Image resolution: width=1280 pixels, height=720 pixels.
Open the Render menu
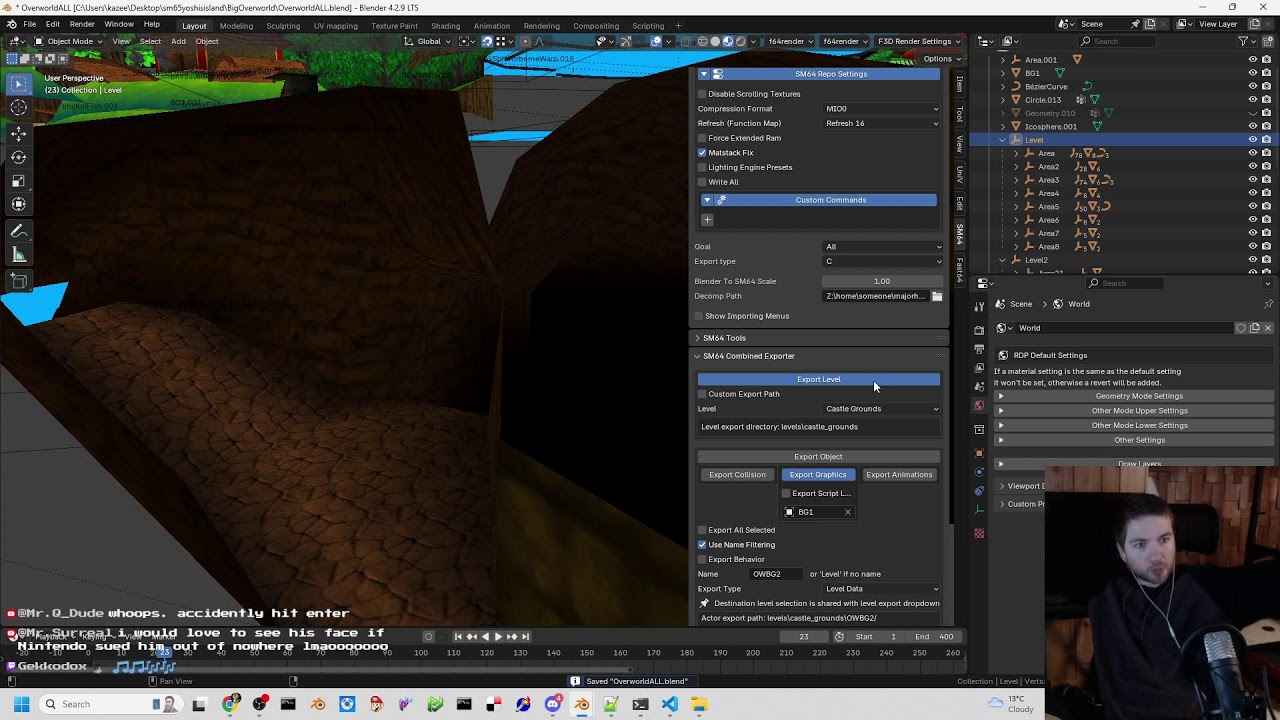coord(82,24)
